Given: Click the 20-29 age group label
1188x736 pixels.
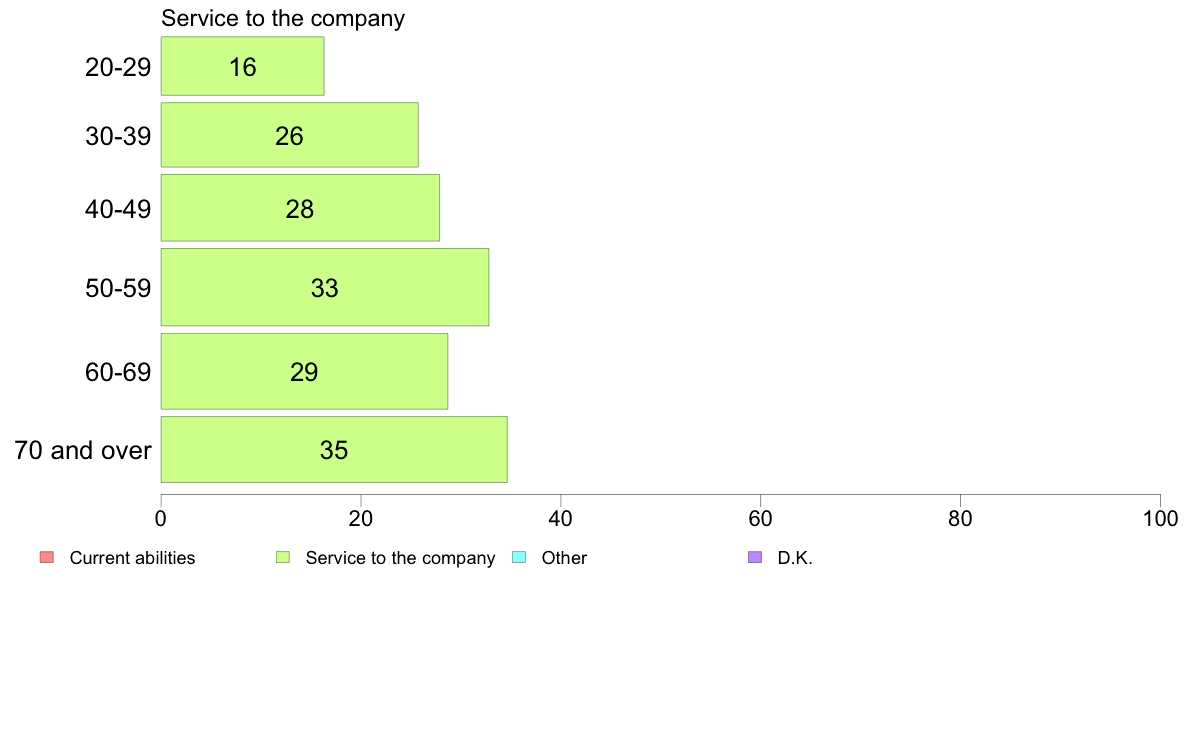Looking at the screenshot, I should click(118, 67).
